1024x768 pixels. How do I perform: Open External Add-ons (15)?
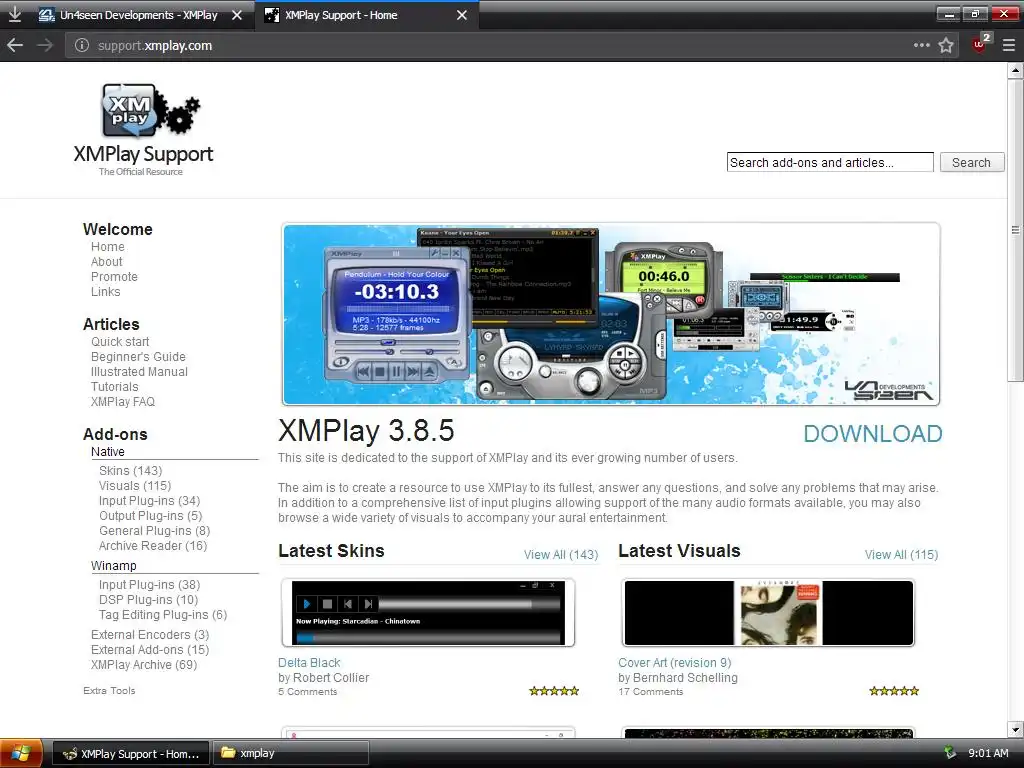(x=150, y=650)
